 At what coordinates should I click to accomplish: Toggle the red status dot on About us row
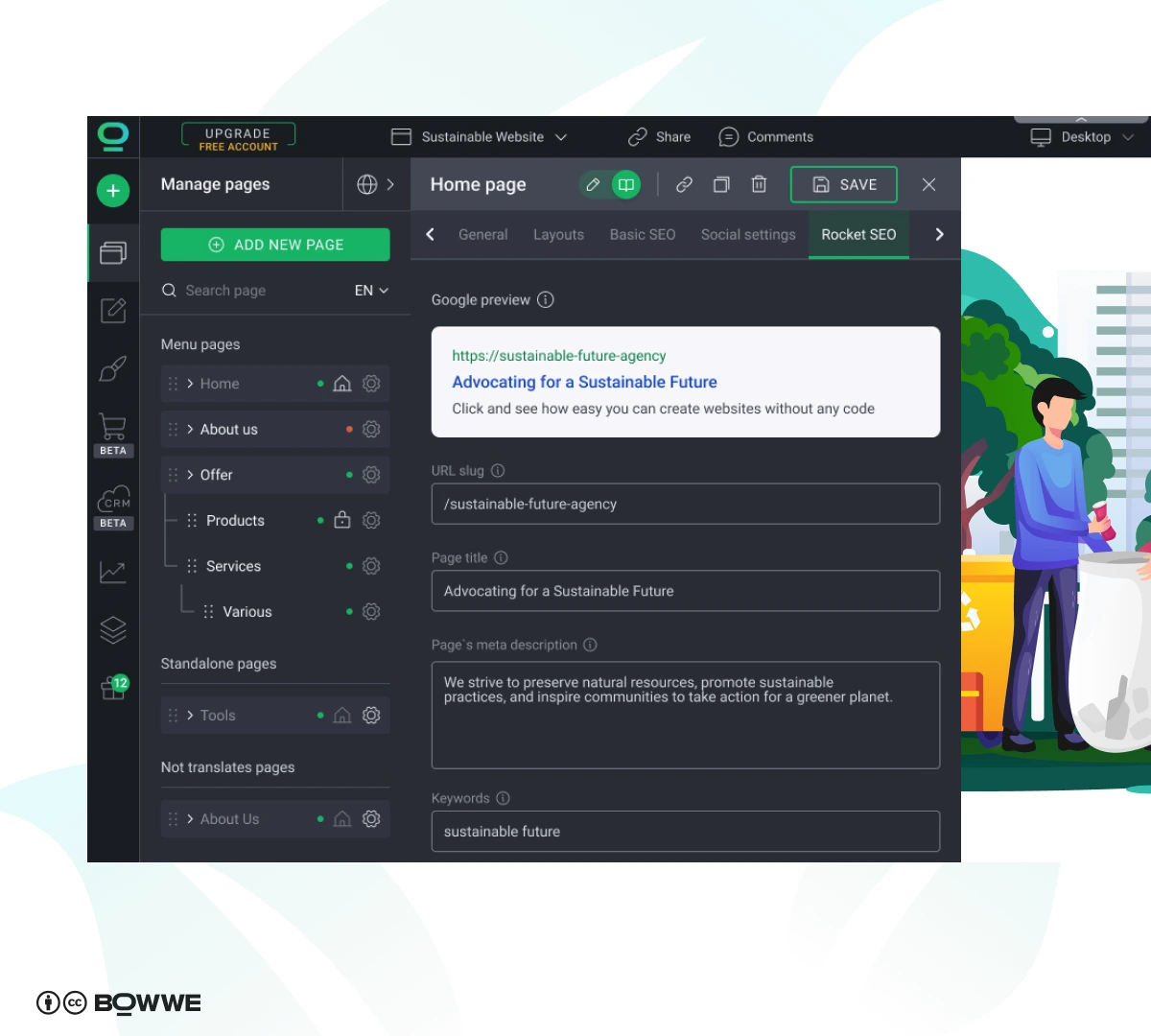click(x=349, y=429)
